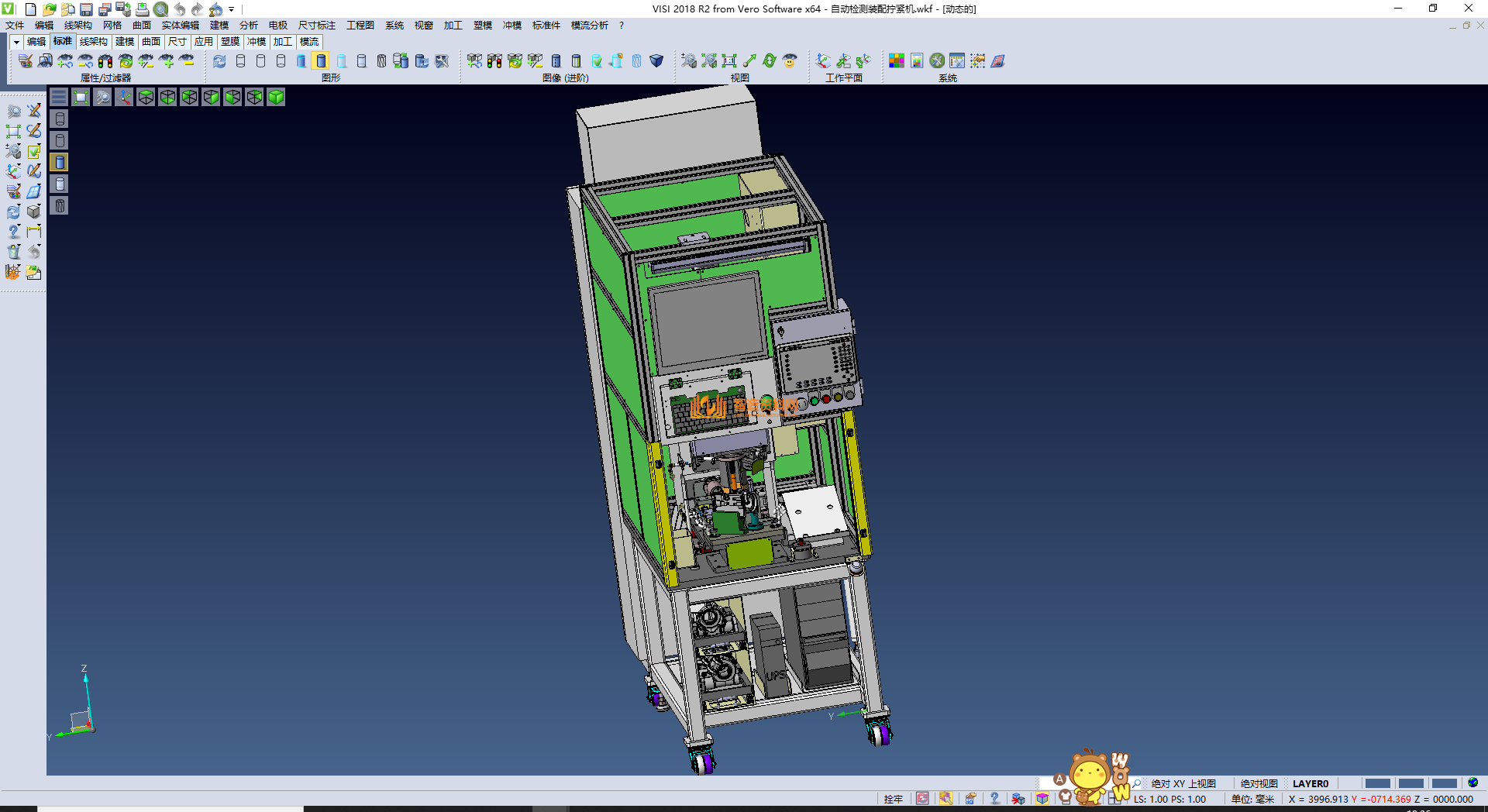Open the toolbar tab list dropdown arrow
Screen dimensions: 1488x812
(15, 42)
